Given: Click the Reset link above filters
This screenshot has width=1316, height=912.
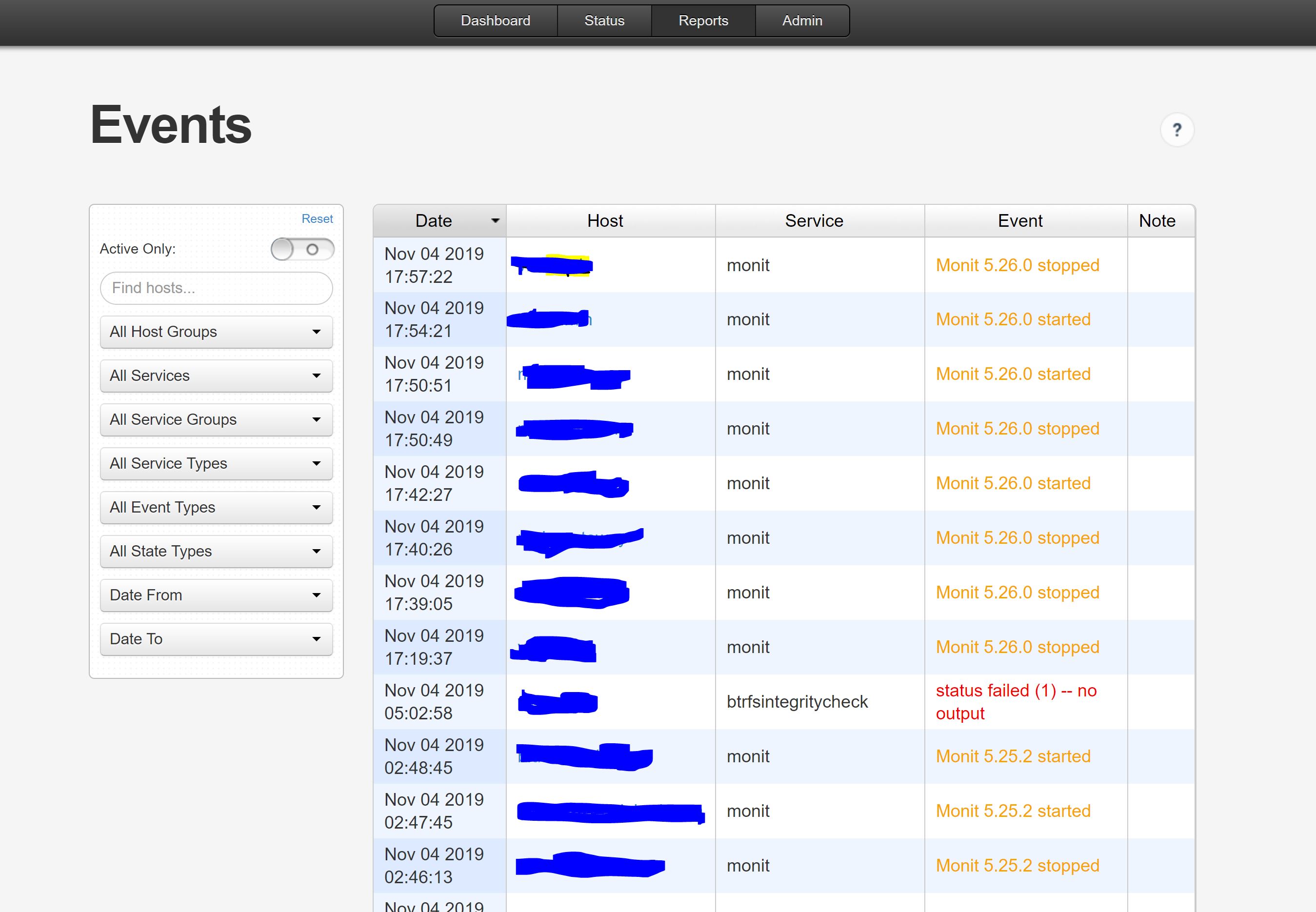Looking at the screenshot, I should coord(317,218).
